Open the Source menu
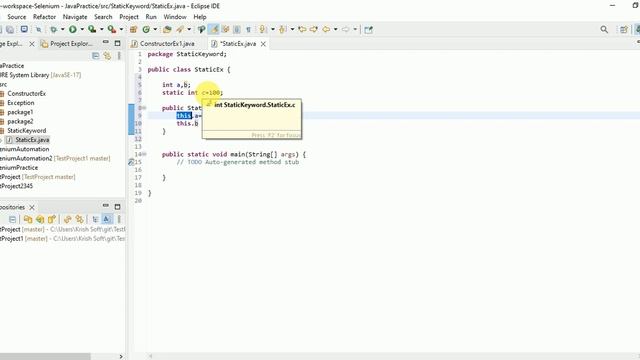This screenshot has height=360, width=640. pos(17,17)
